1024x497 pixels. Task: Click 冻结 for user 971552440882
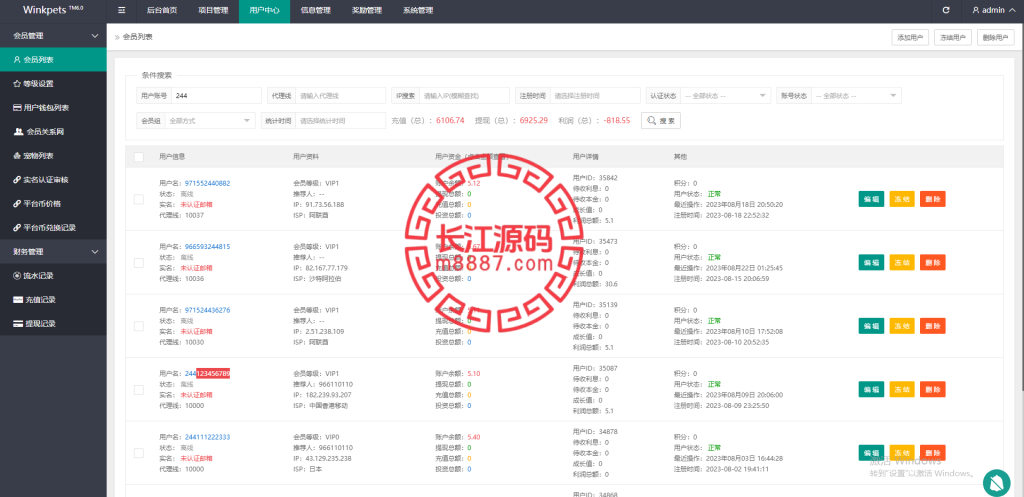[x=902, y=199]
